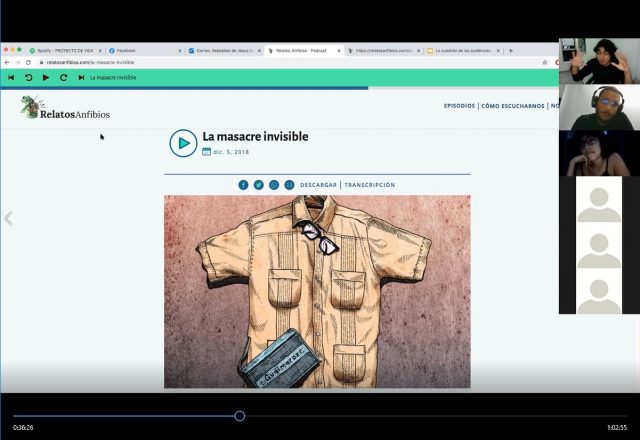Share episode by email icon
The width and height of the screenshot is (640, 440).
click(x=289, y=185)
